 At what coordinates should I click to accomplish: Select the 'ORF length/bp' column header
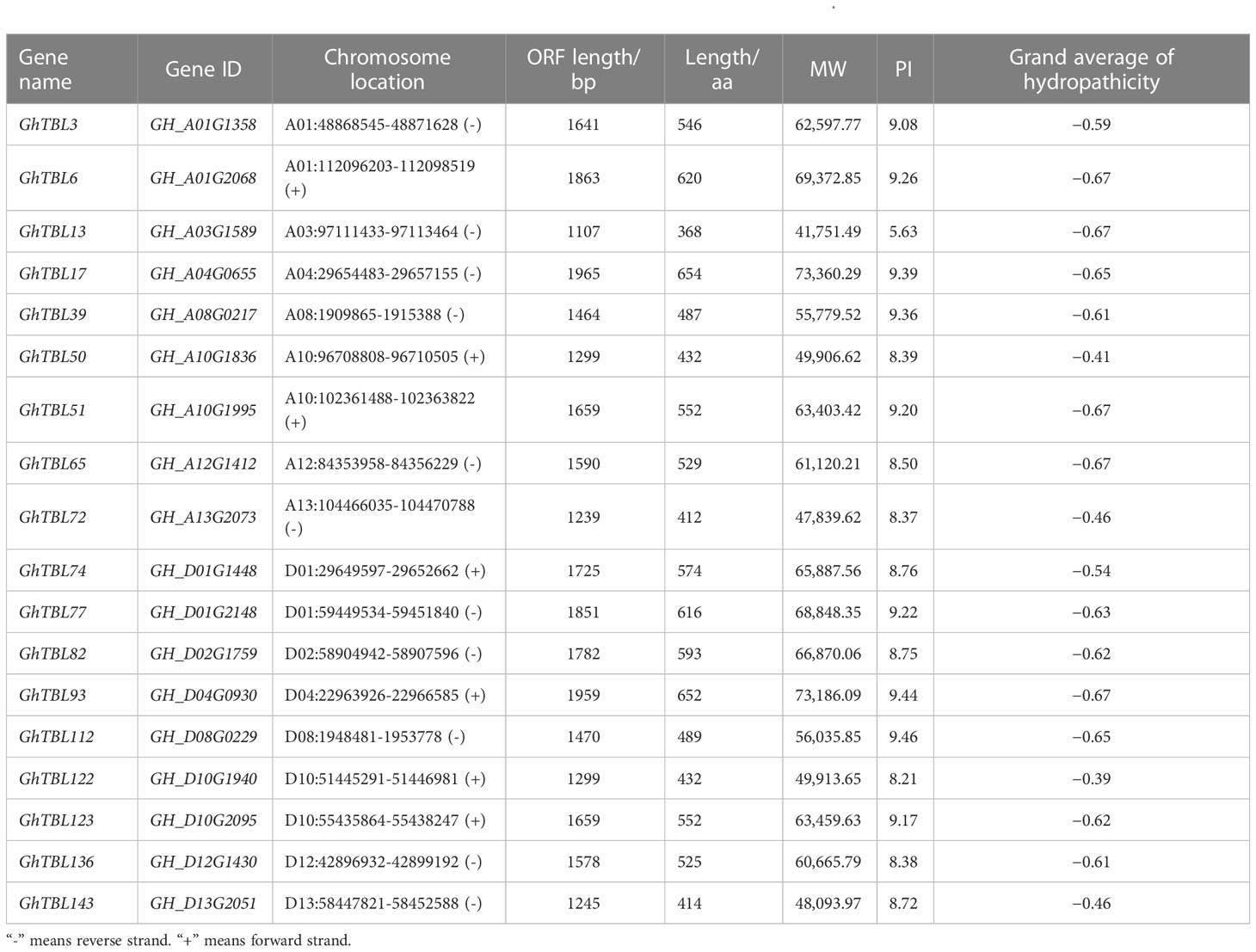(583, 70)
